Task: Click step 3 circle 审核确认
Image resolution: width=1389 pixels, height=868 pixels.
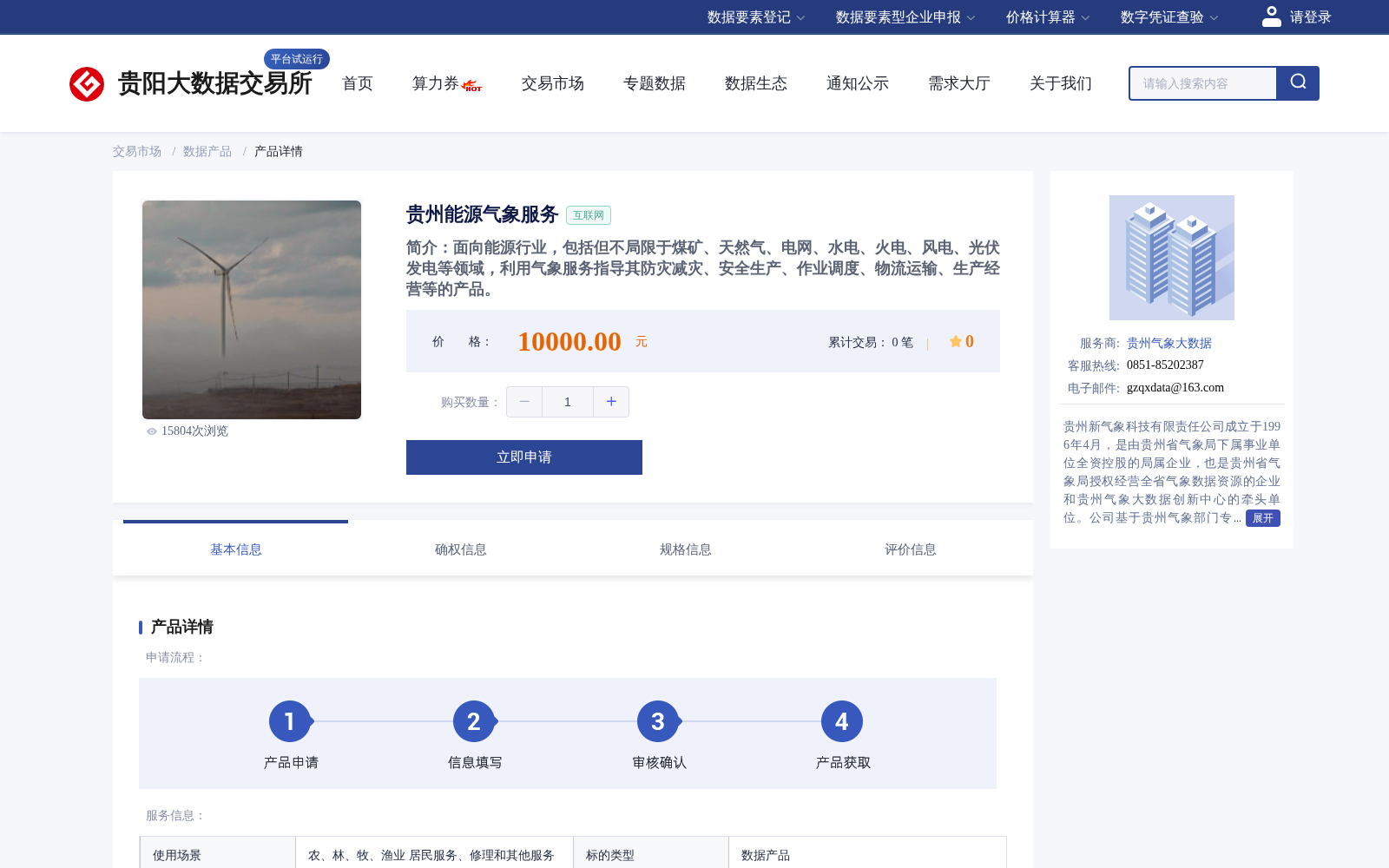Action: tap(658, 721)
